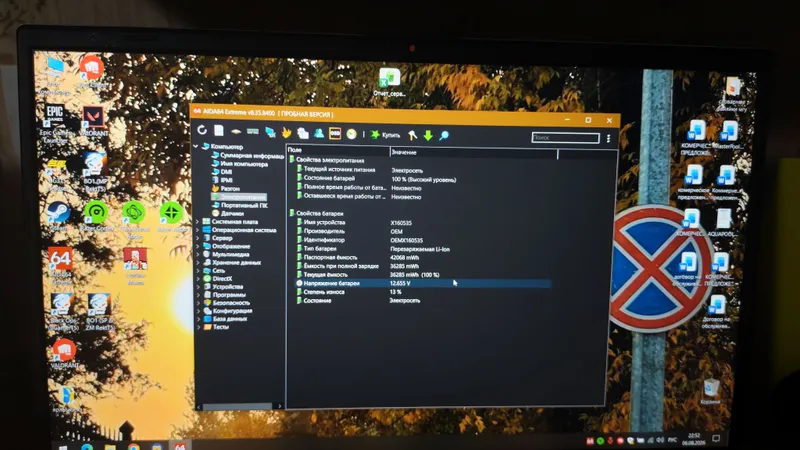The image size is (800, 450).
Task: Click the green down arrow update icon
Action: (x=428, y=135)
